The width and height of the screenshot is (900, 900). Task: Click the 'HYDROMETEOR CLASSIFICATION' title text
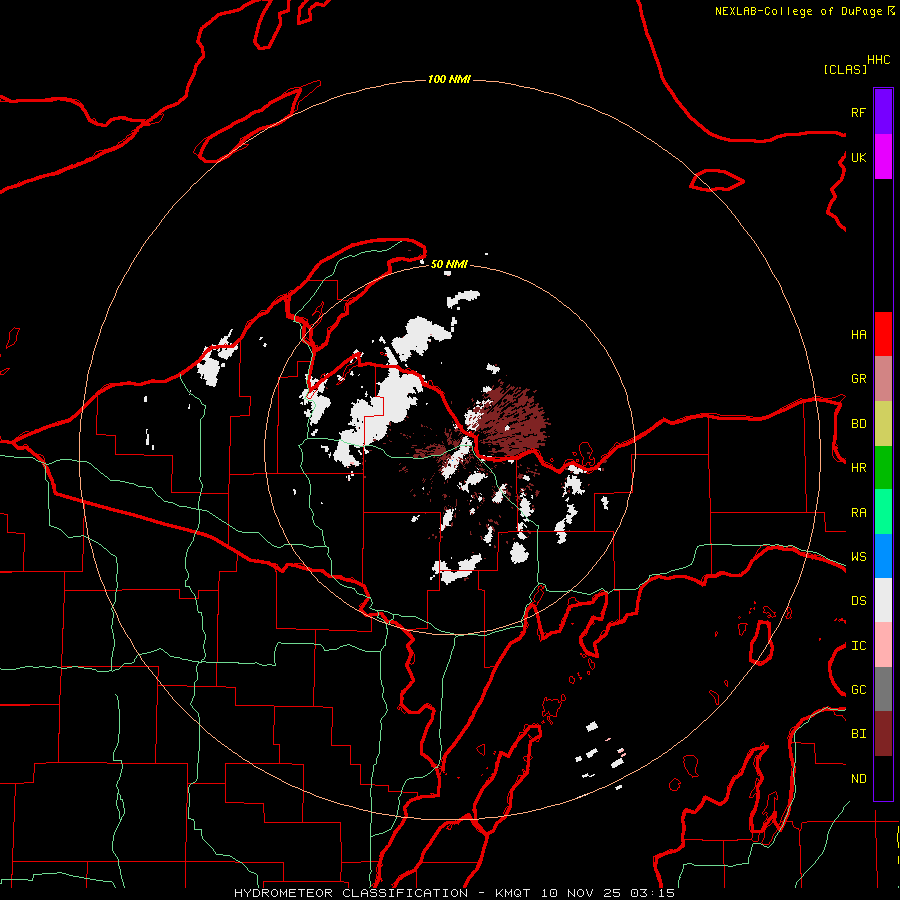click(351, 893)
